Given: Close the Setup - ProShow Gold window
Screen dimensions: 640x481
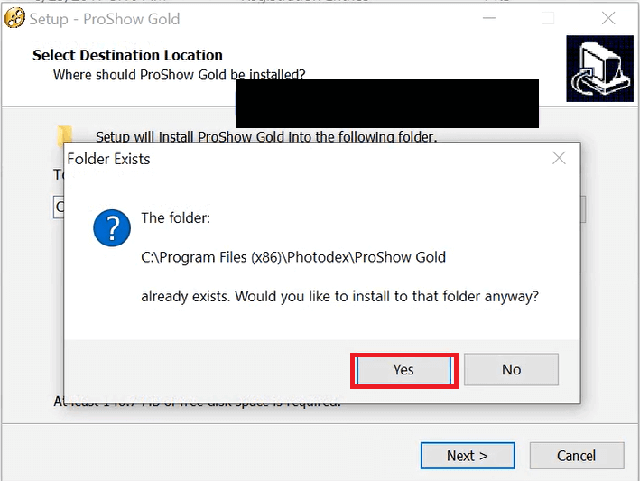Looking at the screenshot, I should click(x=609, y=18).
